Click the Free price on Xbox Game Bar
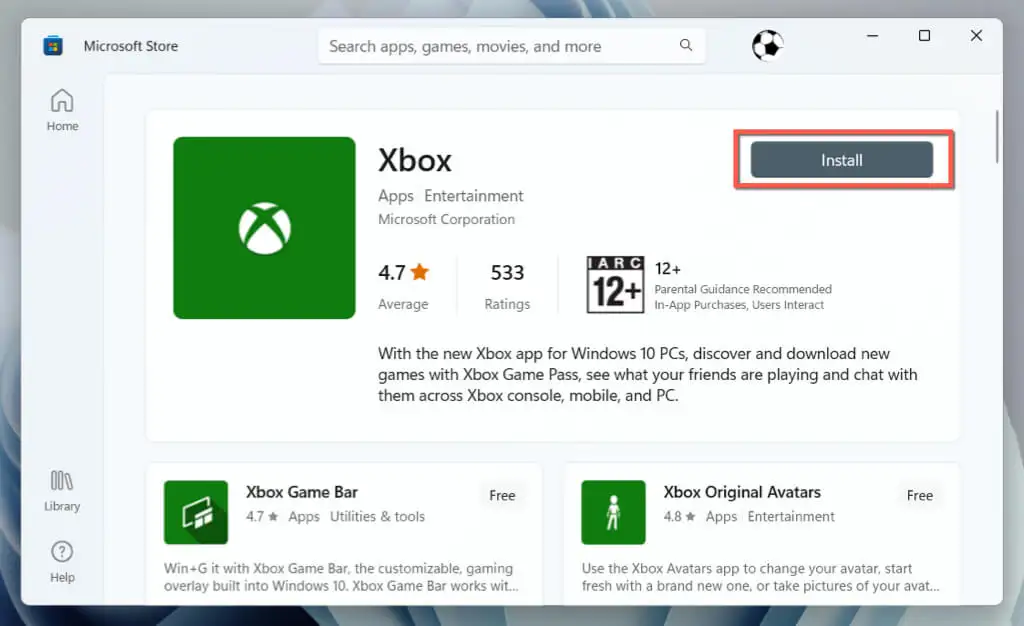This screenshot has width=1024, height=626. tap(502, 495)
